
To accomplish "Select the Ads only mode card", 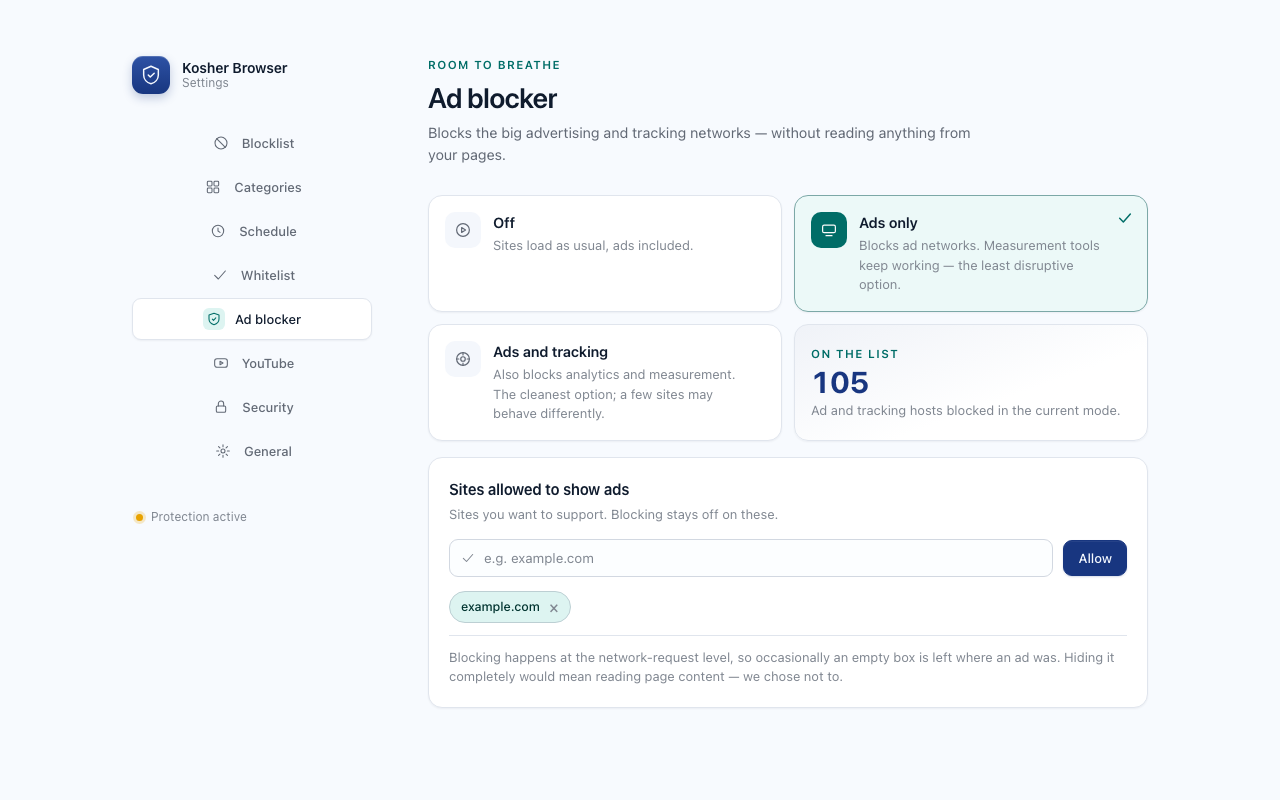I will 971,254.
